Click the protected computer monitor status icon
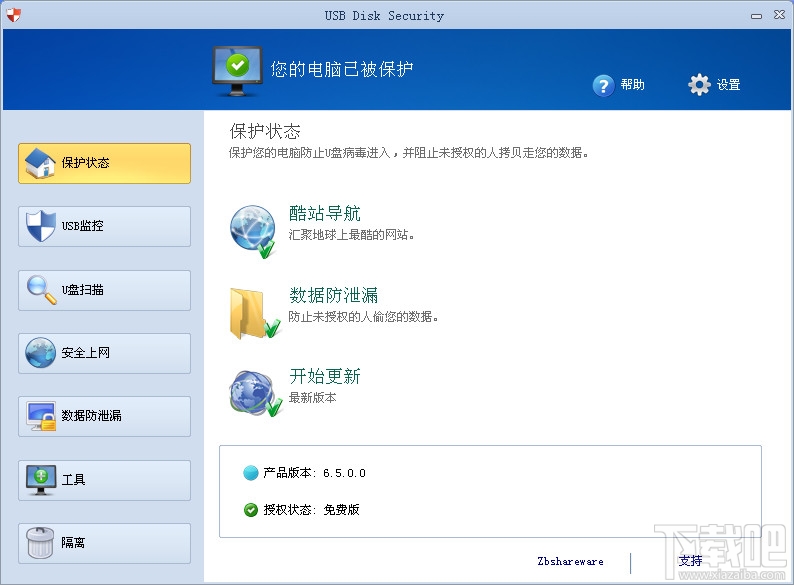The width and height of the screenshot is (794, 585). (237, 71)
